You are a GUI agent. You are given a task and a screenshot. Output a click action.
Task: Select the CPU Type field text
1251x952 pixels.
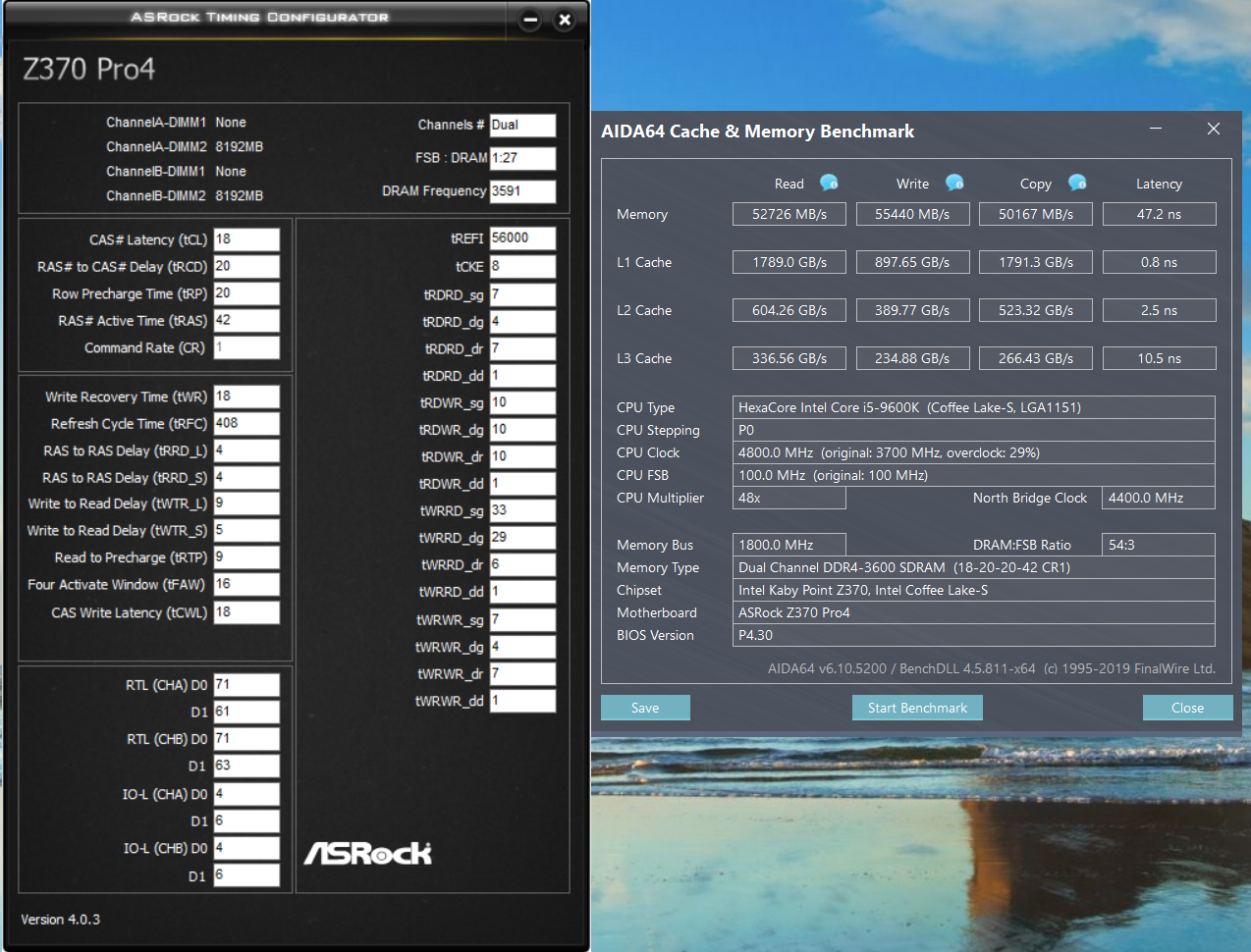tap(974, 407)
